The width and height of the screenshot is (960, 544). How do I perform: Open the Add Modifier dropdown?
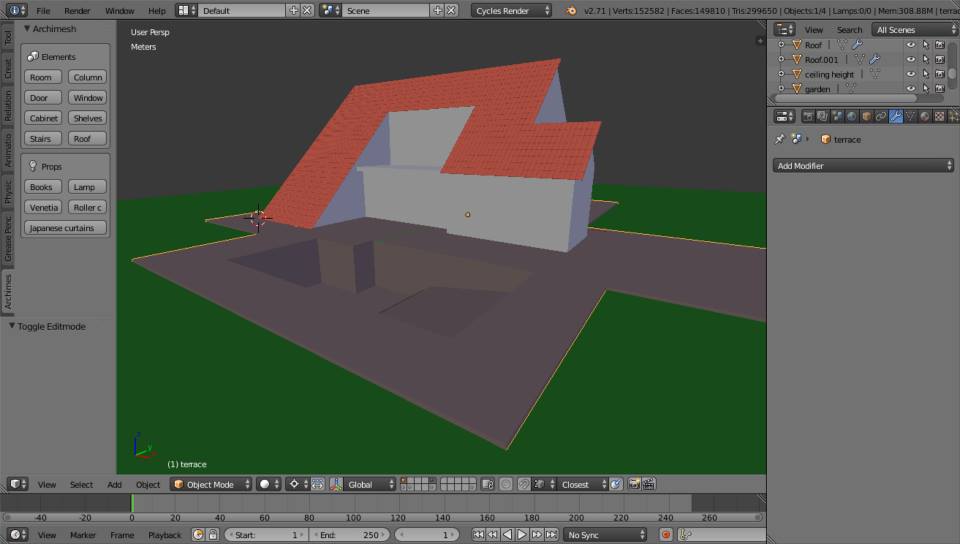point(863,166)
